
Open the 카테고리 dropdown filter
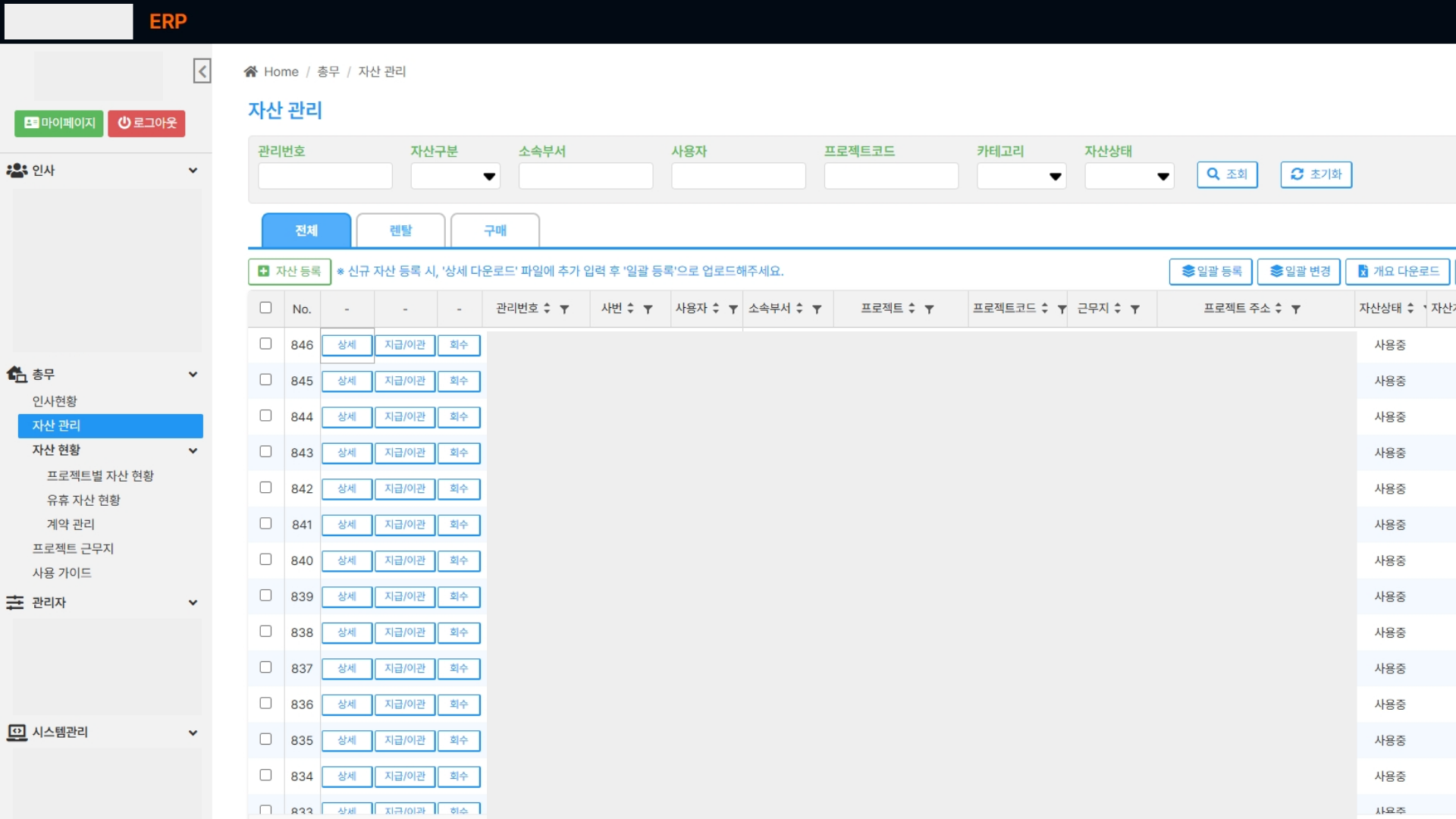1021,176
